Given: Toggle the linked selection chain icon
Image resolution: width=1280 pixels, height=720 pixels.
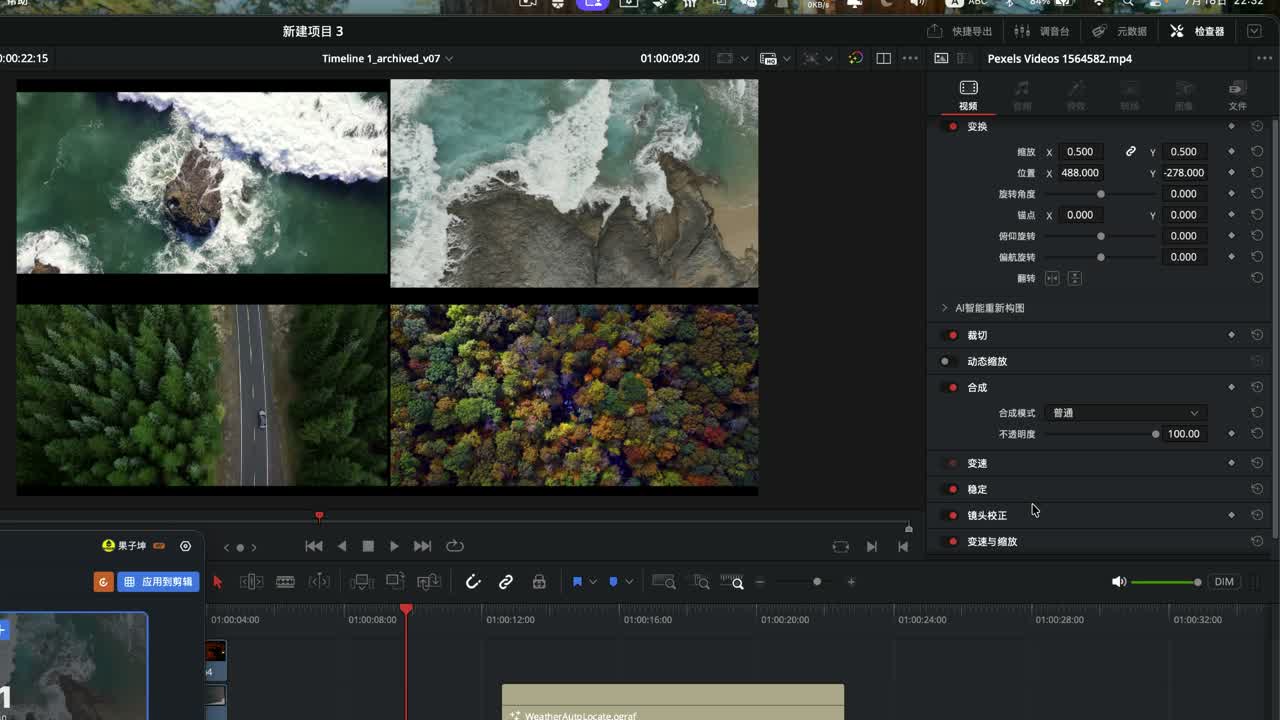Looking at the screenshot, I should [506, 582].
